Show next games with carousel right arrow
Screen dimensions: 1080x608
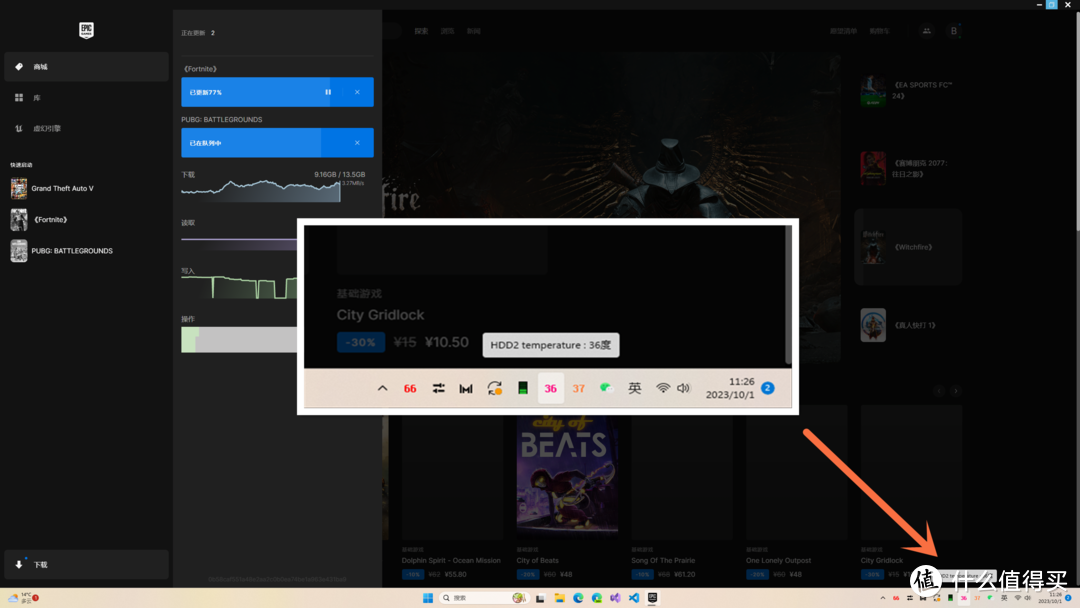coord(956,391)
